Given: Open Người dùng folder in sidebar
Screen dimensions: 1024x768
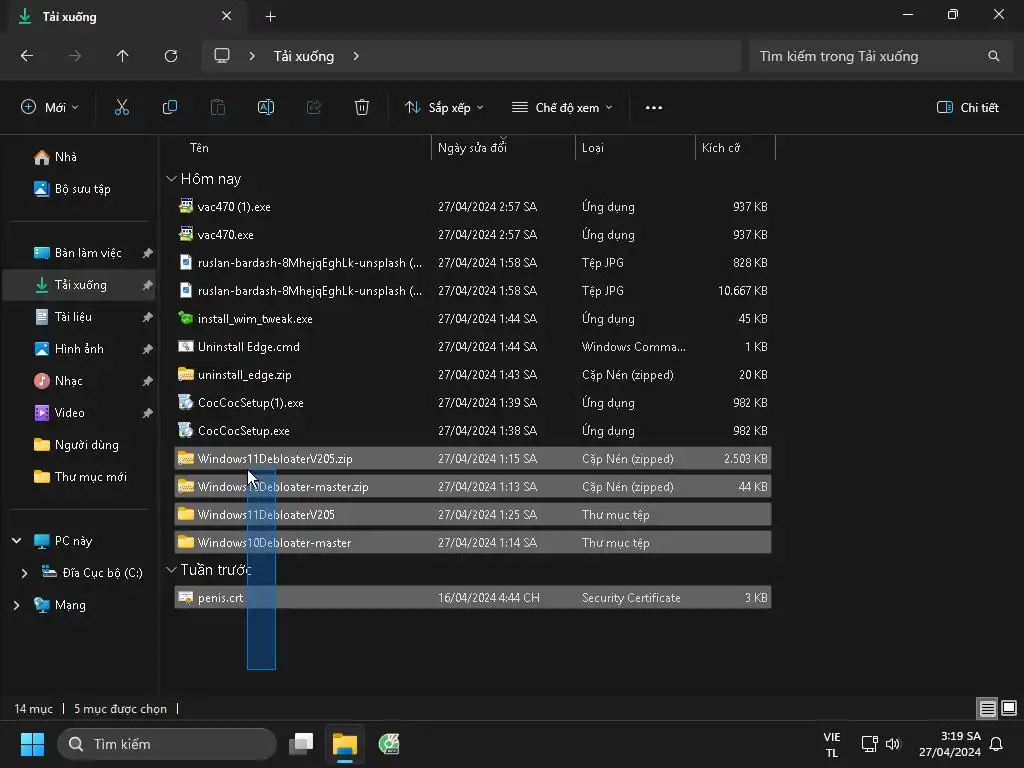Looking at the screenshot, I should click(x=78, y=445).
